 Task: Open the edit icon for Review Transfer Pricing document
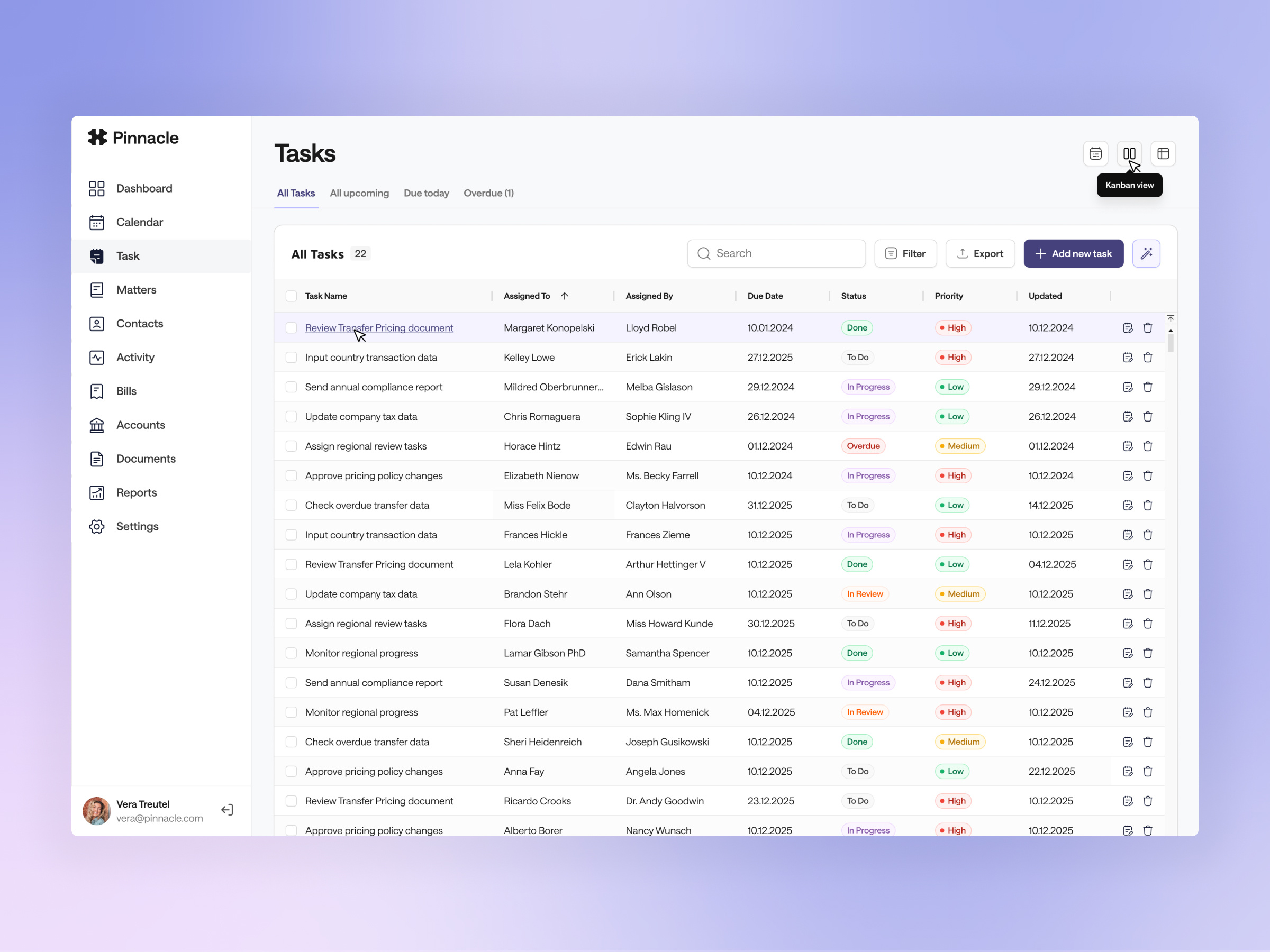pyautogui.click(x=1128, y=328)
